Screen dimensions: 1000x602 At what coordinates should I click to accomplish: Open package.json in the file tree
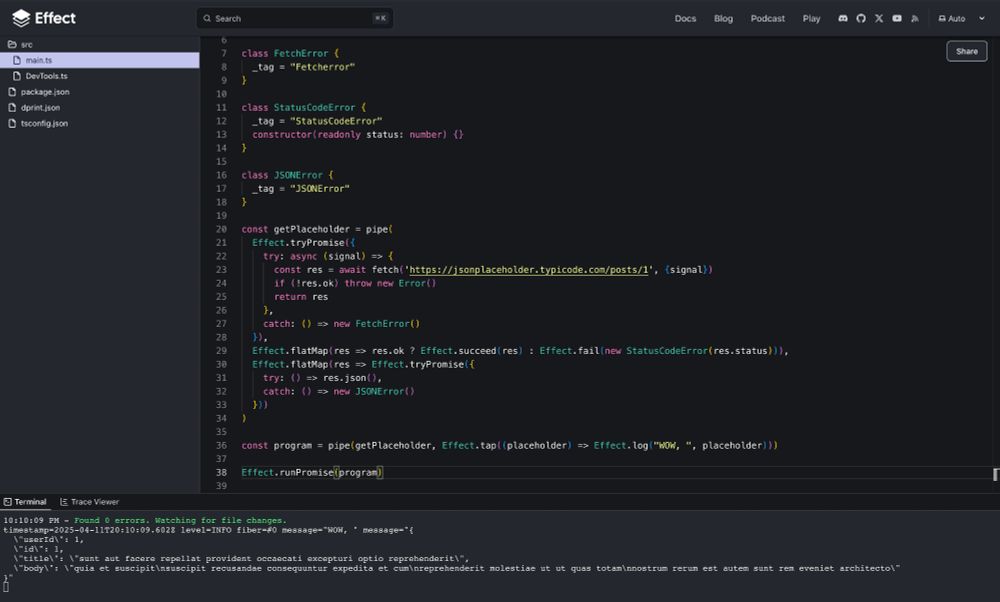99,92
